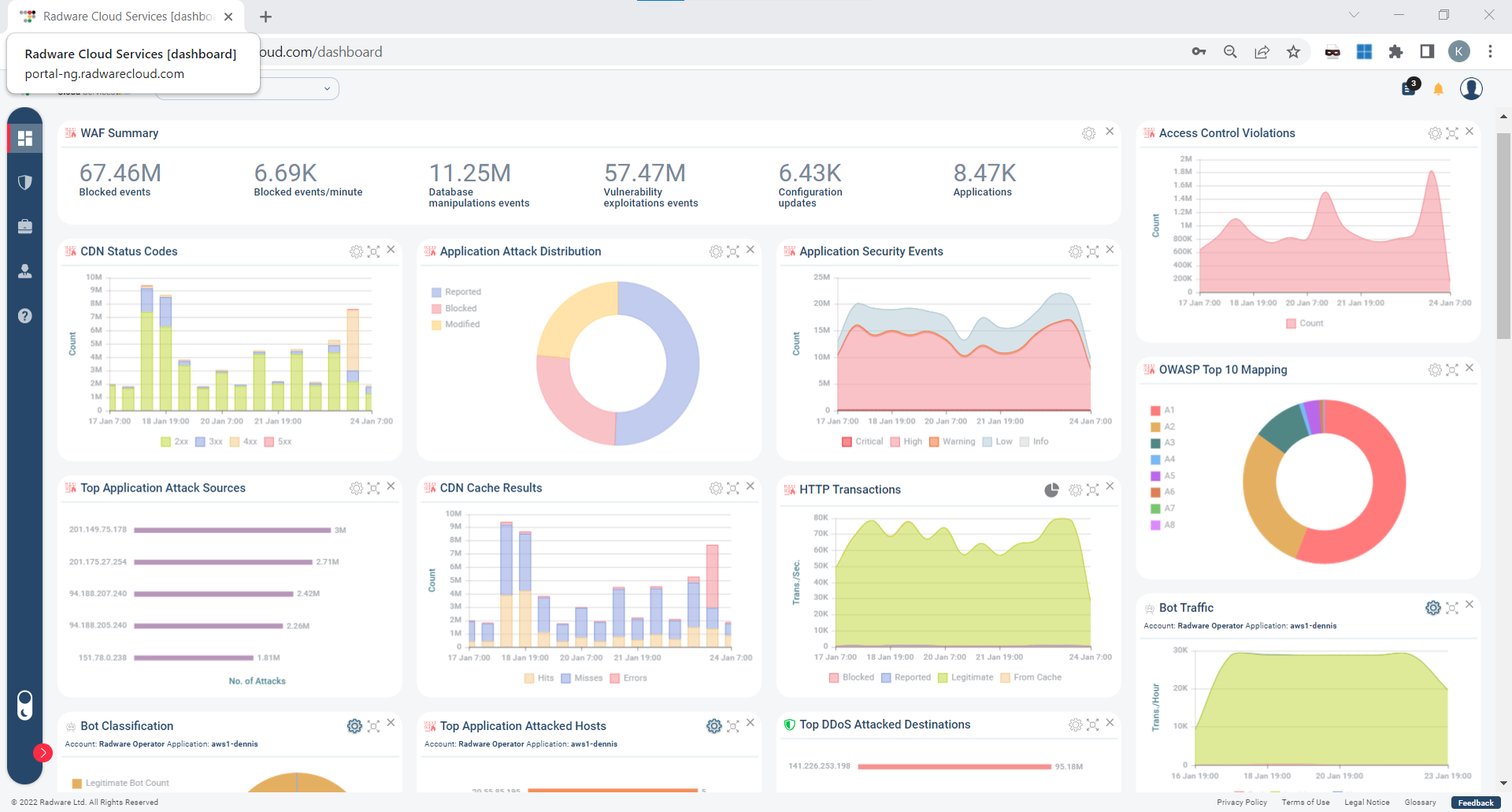
Task: Toggle 2xx series in CDN Status legend
Action: 174,442
